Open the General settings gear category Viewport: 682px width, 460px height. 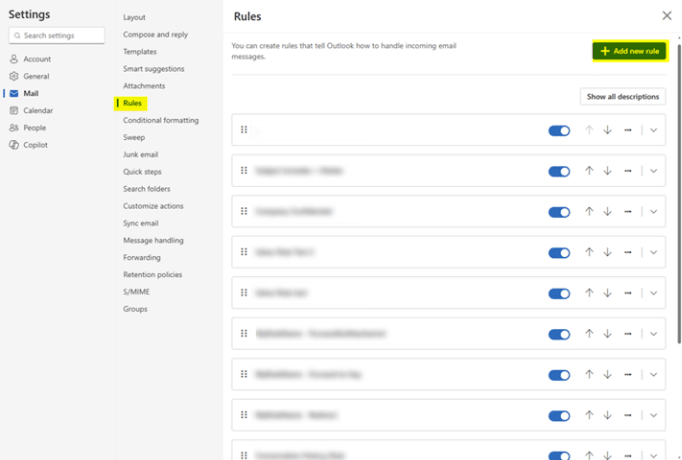[36, 76]
